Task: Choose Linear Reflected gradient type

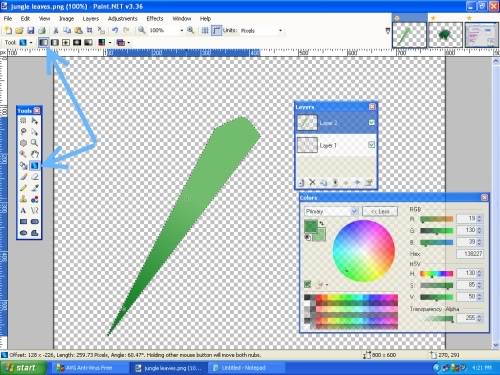Action: [55, 42]
